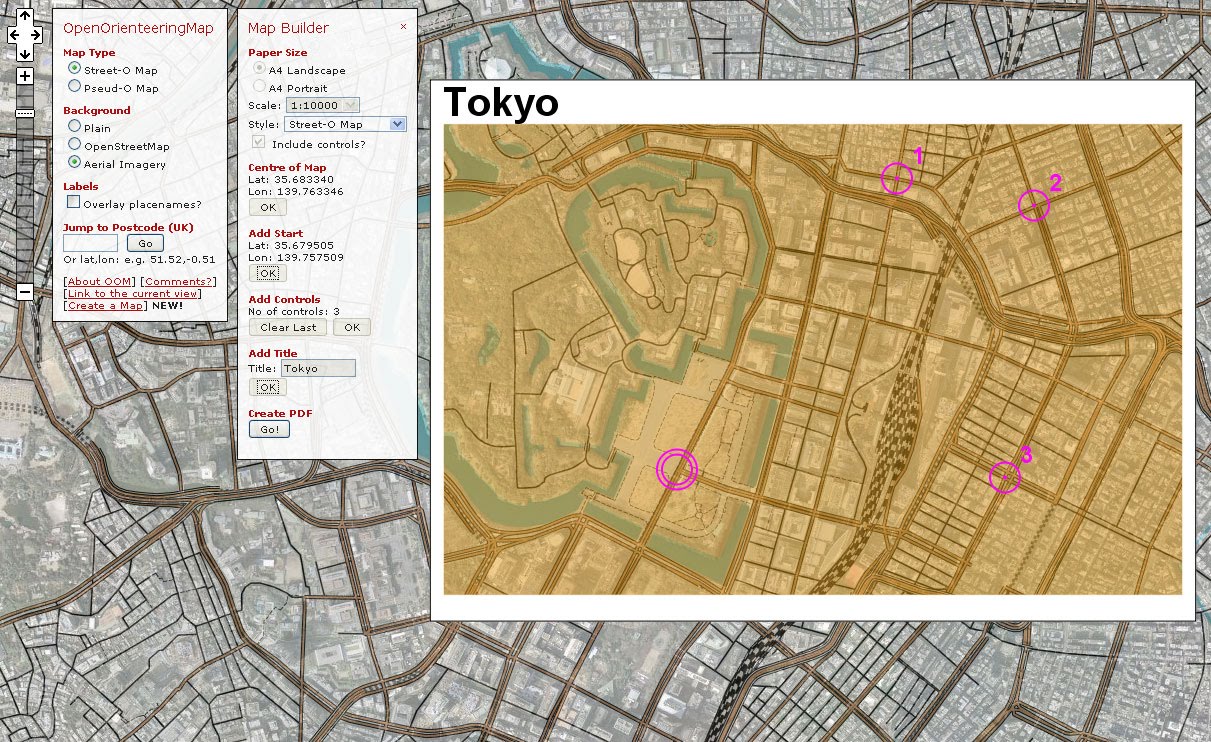The width and height of the screenshot is (1211, 742).
Task: Click the Create a Map link
Action: [105, 305]
